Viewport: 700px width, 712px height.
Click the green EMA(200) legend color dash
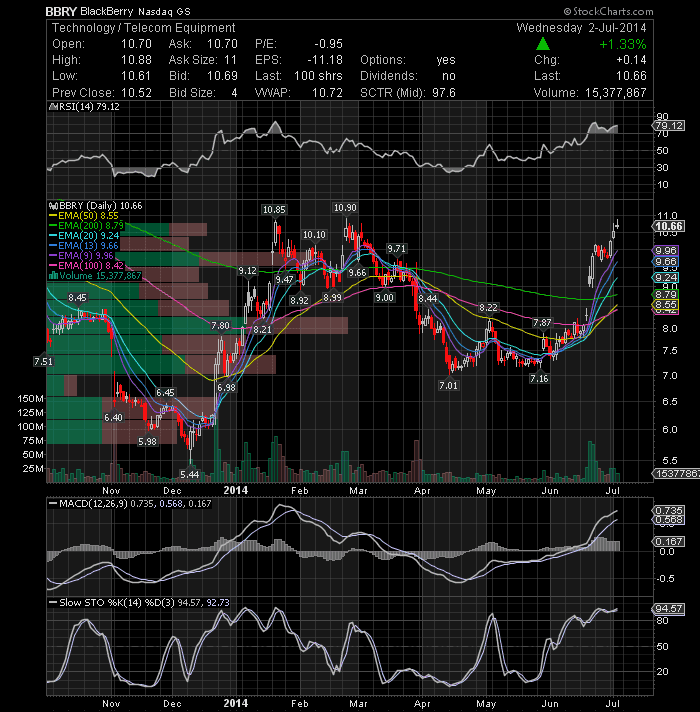[x=53, y=226]
